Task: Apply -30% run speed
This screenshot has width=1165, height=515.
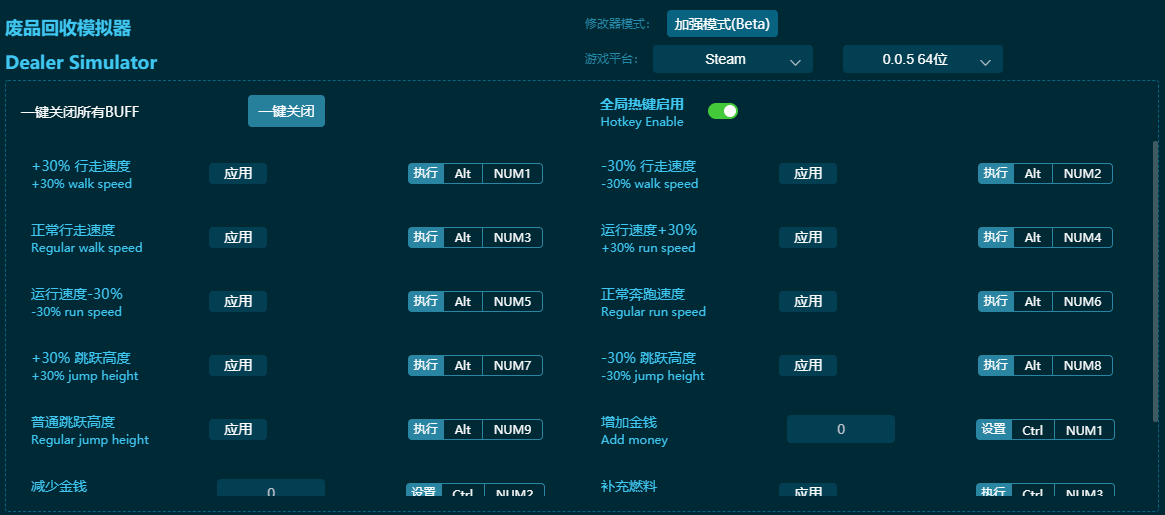Action: (238, 302)
